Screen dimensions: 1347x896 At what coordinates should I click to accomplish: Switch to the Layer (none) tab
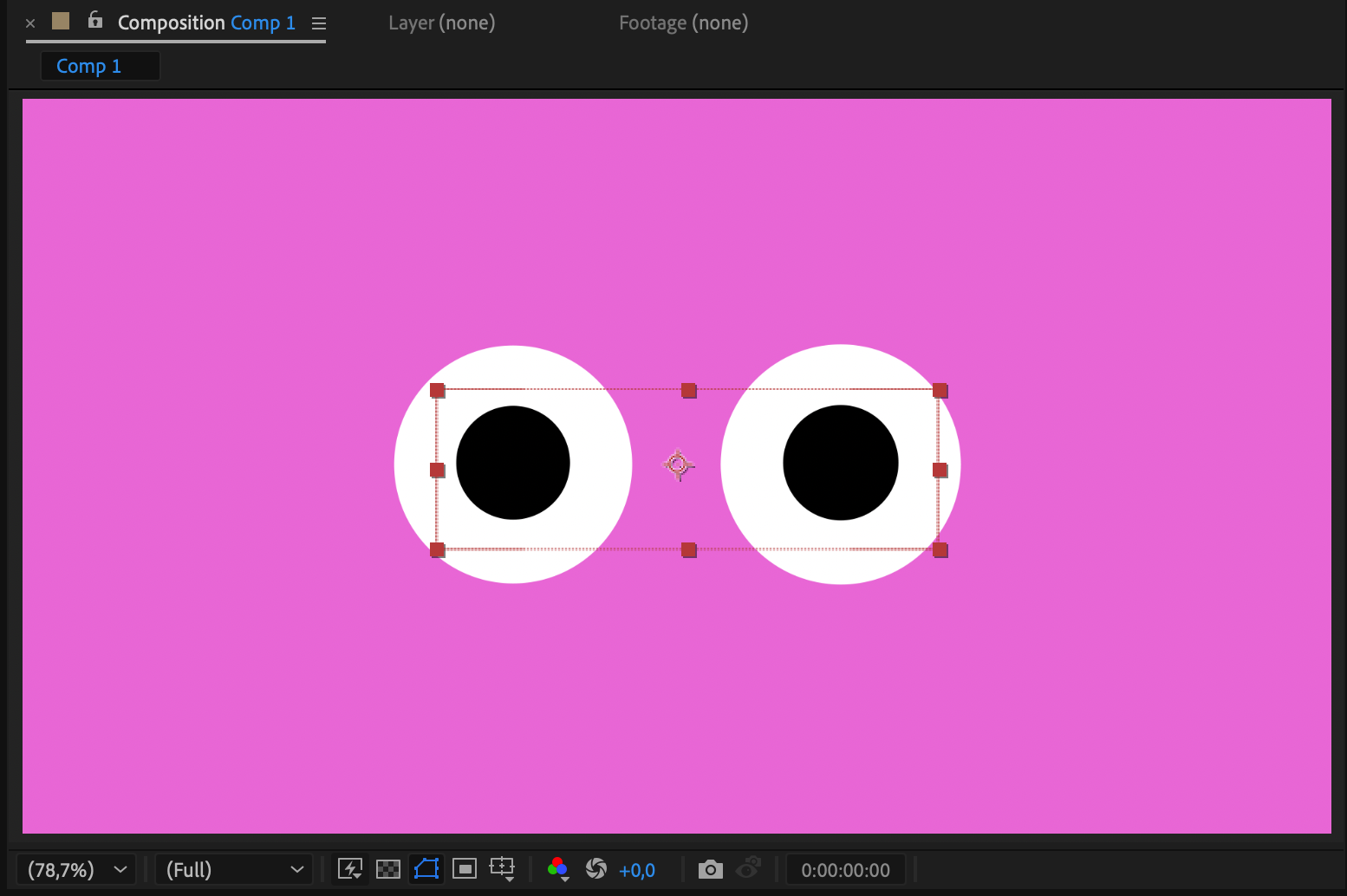[x=441, y=23]
